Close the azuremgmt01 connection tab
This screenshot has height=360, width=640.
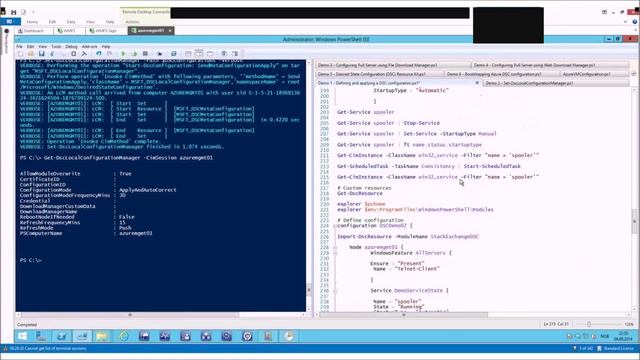[x=170, y=31]
